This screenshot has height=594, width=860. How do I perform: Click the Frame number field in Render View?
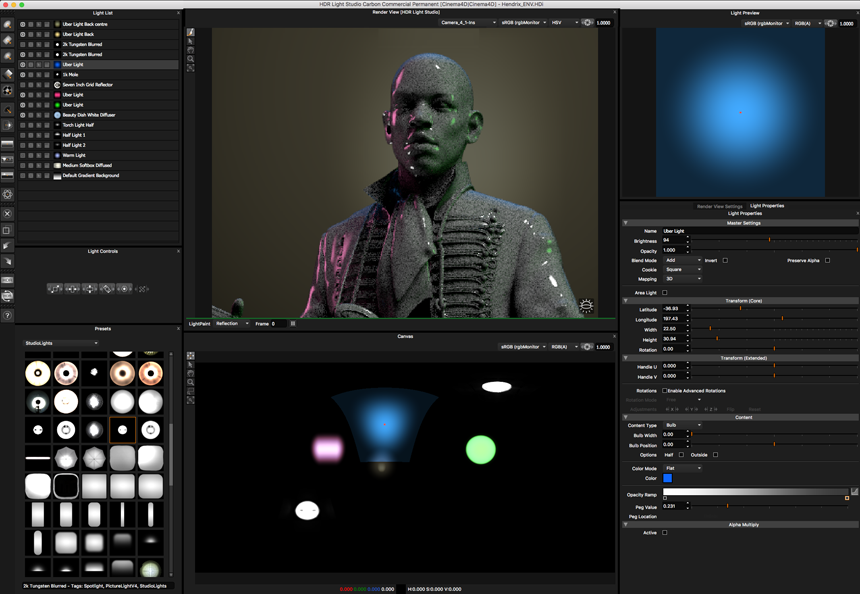pyautogui.click(x=279, y=324)
